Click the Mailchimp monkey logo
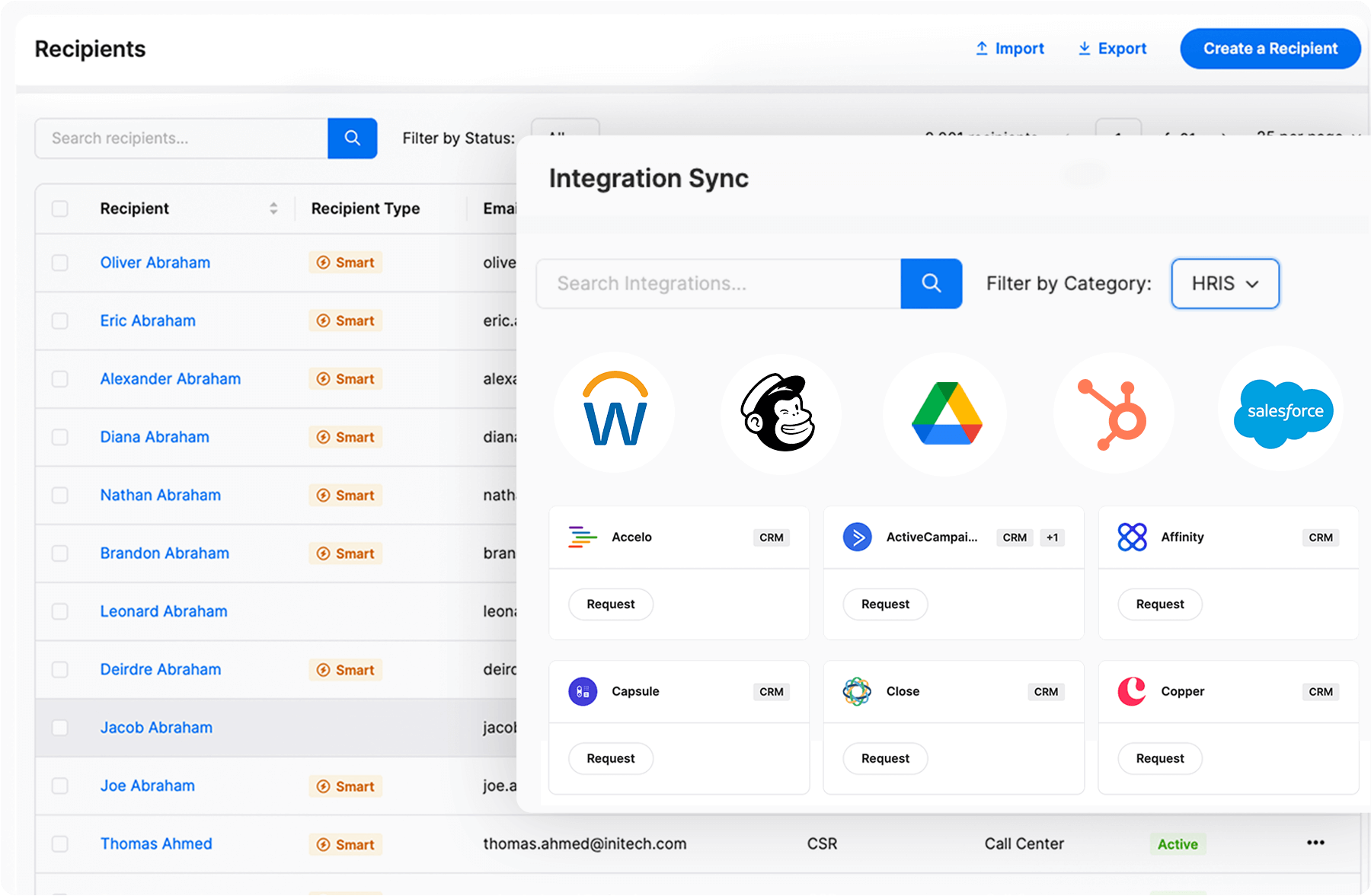Image resolution: width=1371 pixels, height=896 pixels. tap(780, 413)
